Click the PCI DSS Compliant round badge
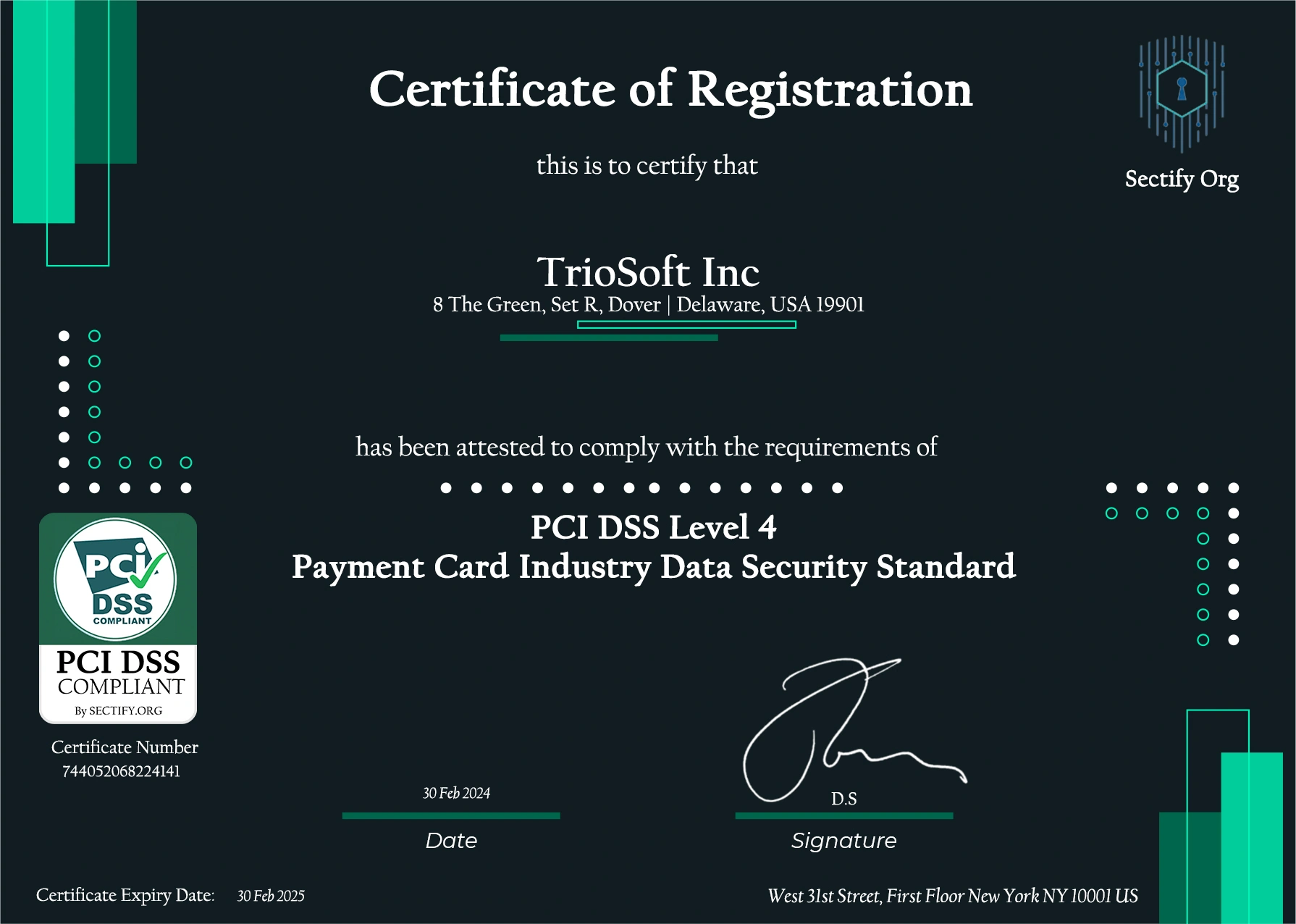This screenshot has height=924, width=1296. point(116,579)
